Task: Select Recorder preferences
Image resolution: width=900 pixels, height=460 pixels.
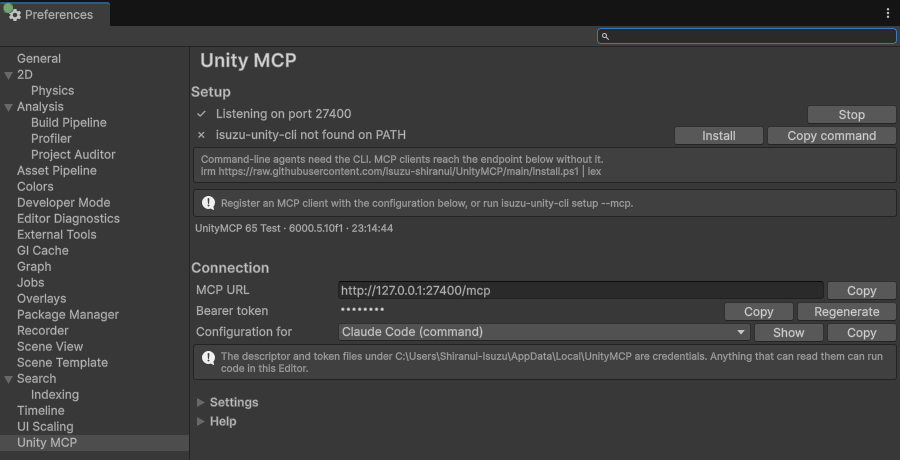Action: 42,331
